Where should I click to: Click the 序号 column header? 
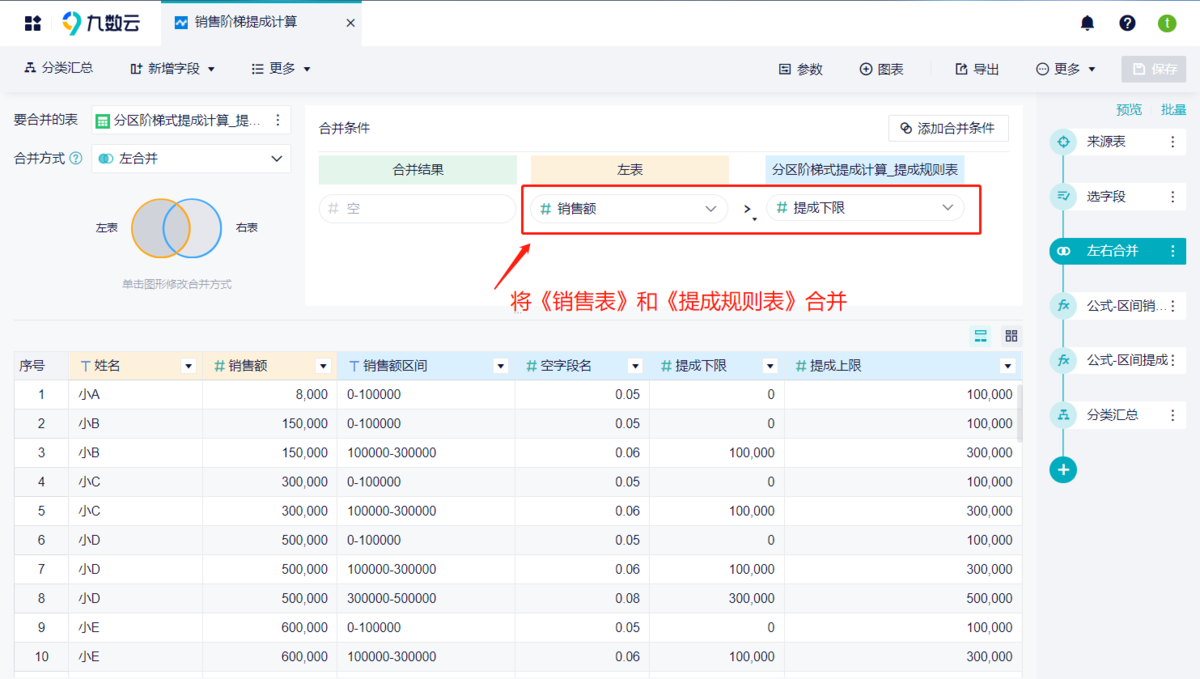(41, 366)
